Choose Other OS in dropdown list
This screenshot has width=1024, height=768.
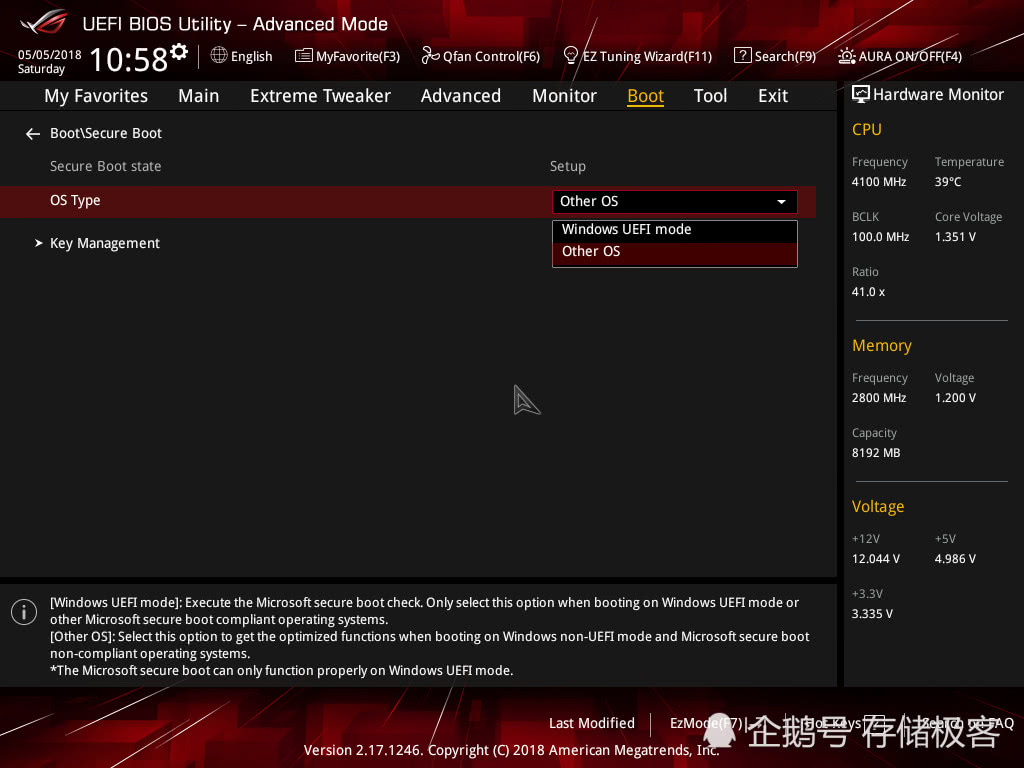point(675,252)
